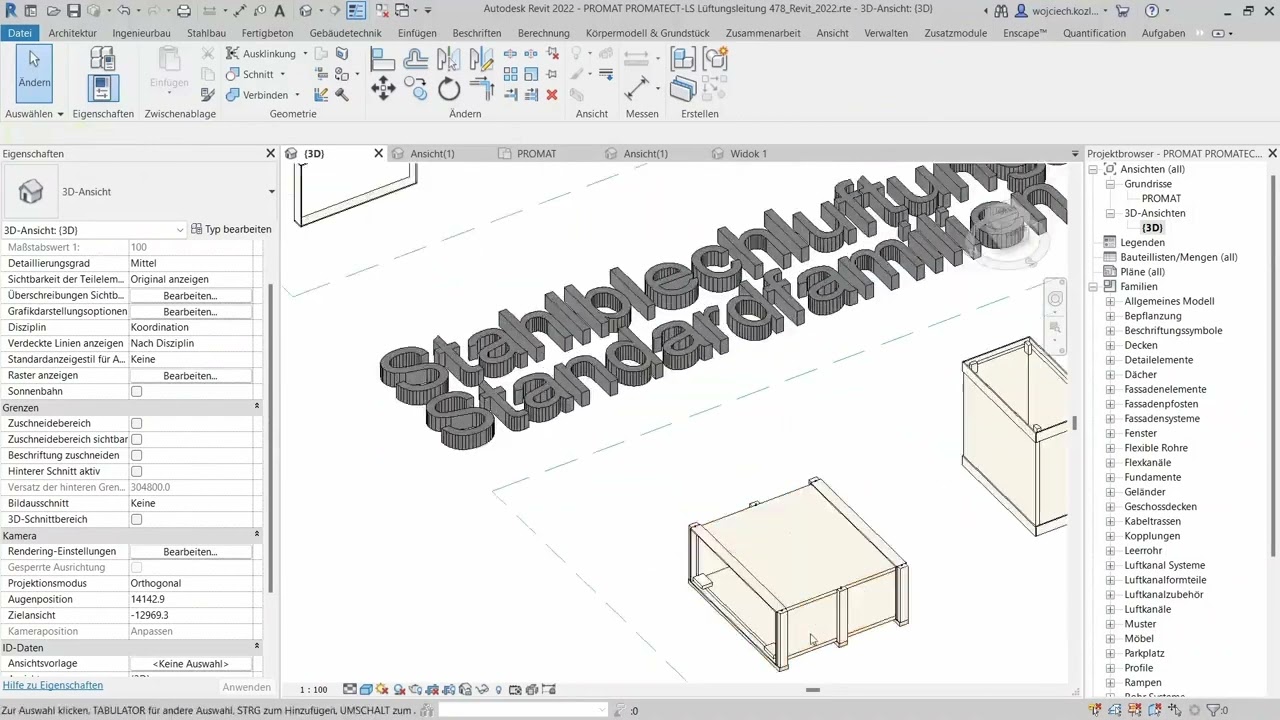The height and width of the screenshot is (720, 1280).
Task: Click Bearbeiten for Raster anzeigen
Action: [190, 376]
